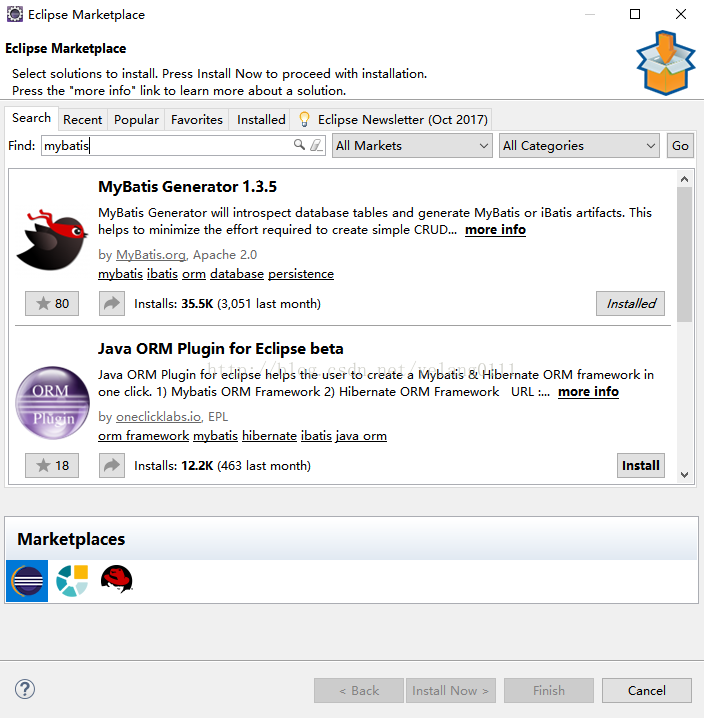Click the results scroll up arrow
The width and height of the screenshot is (704, 718).
click(x=684, y=179)
